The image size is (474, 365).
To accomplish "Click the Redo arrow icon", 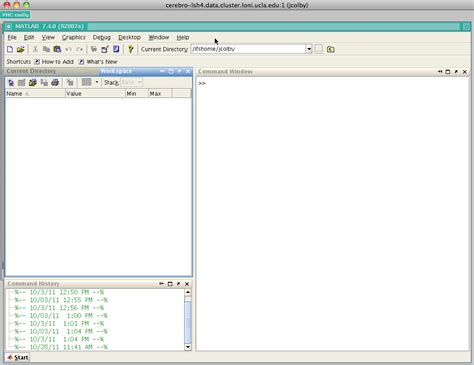I will (80, 49).
